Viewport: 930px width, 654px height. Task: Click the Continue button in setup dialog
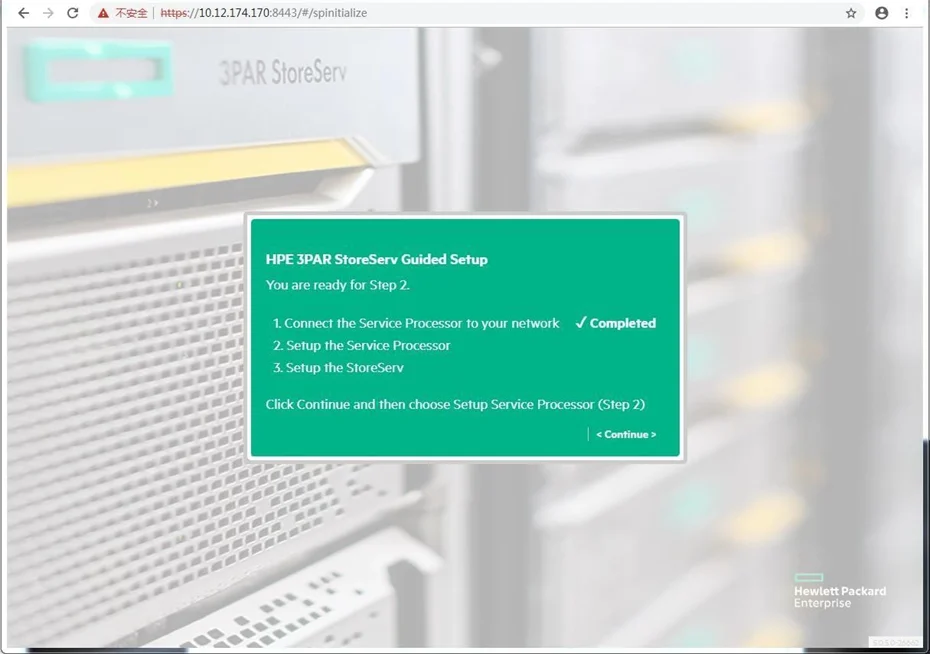point(626,434)
